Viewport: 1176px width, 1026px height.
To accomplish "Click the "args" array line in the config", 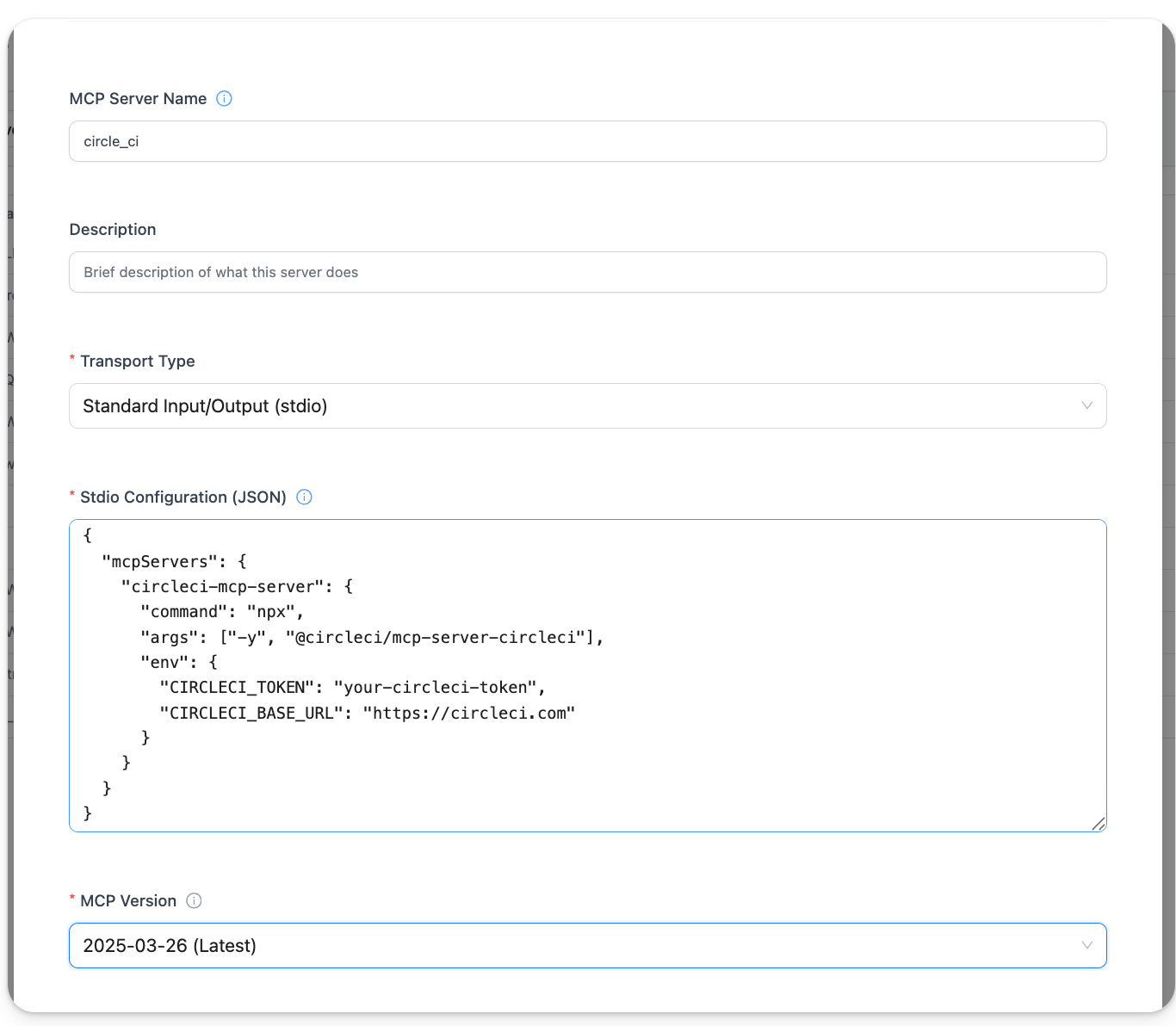I will click(x=370, y=637).
